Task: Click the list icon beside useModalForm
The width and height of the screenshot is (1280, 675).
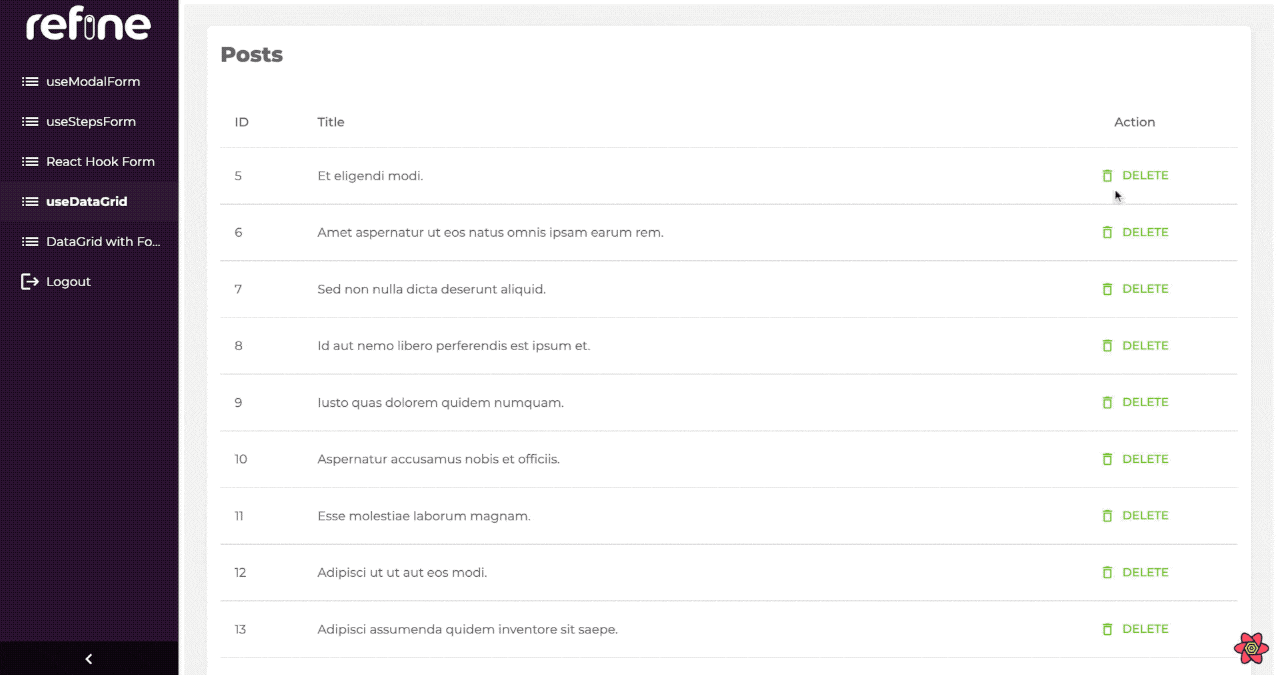Action: click(30, 82)
